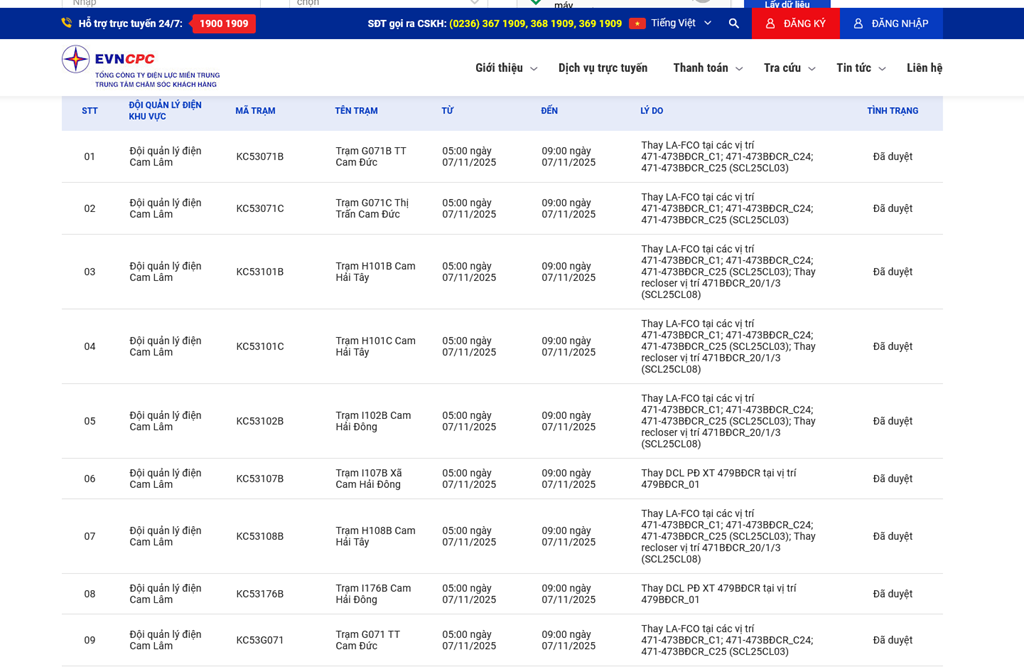The height and width of the screenshot is (672, 1024).
Task: Click the Mã trạm column header
Action: (255, 111)
